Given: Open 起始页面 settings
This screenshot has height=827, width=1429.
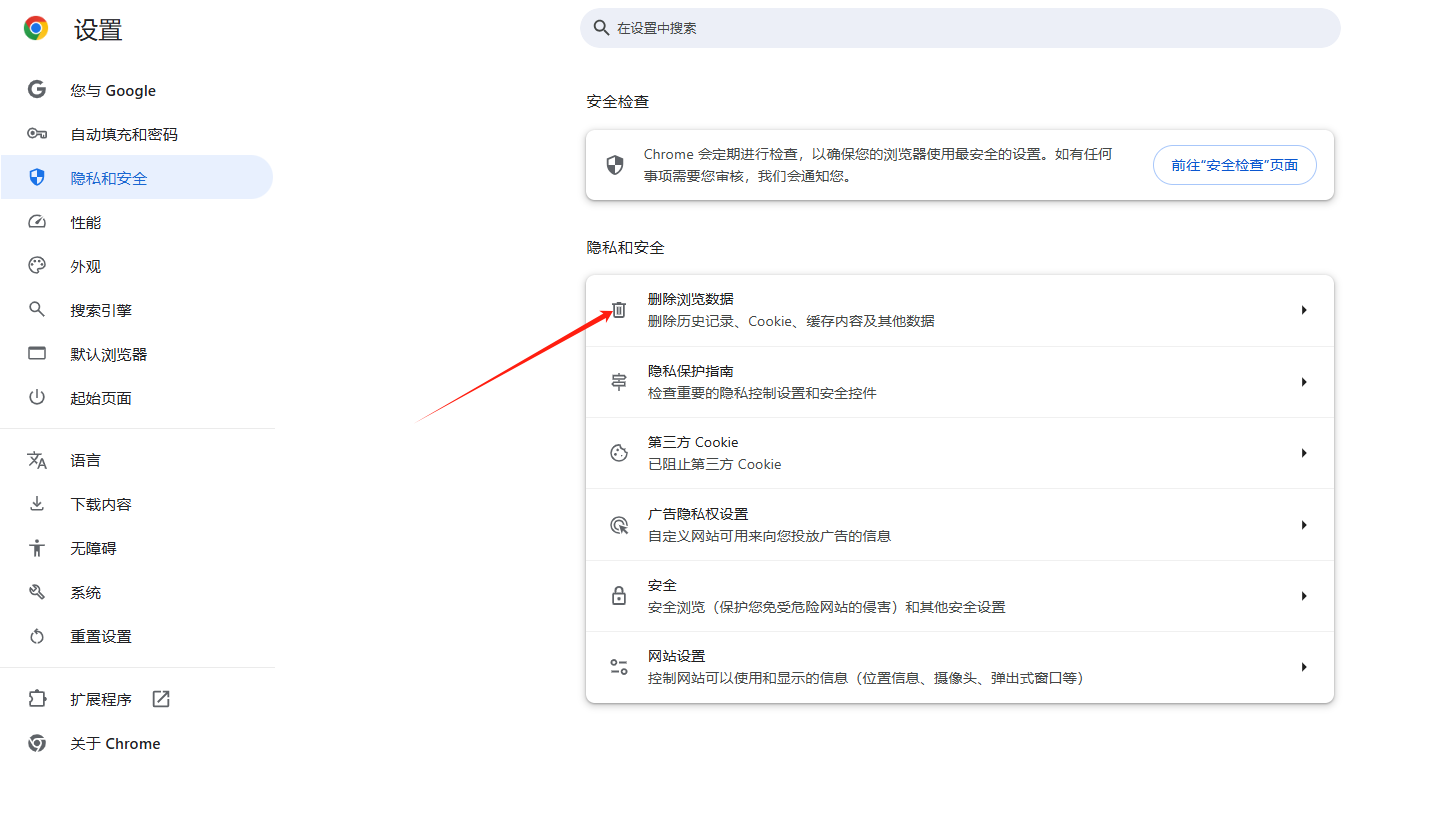Looking at the screenshot, I should 136,398.
